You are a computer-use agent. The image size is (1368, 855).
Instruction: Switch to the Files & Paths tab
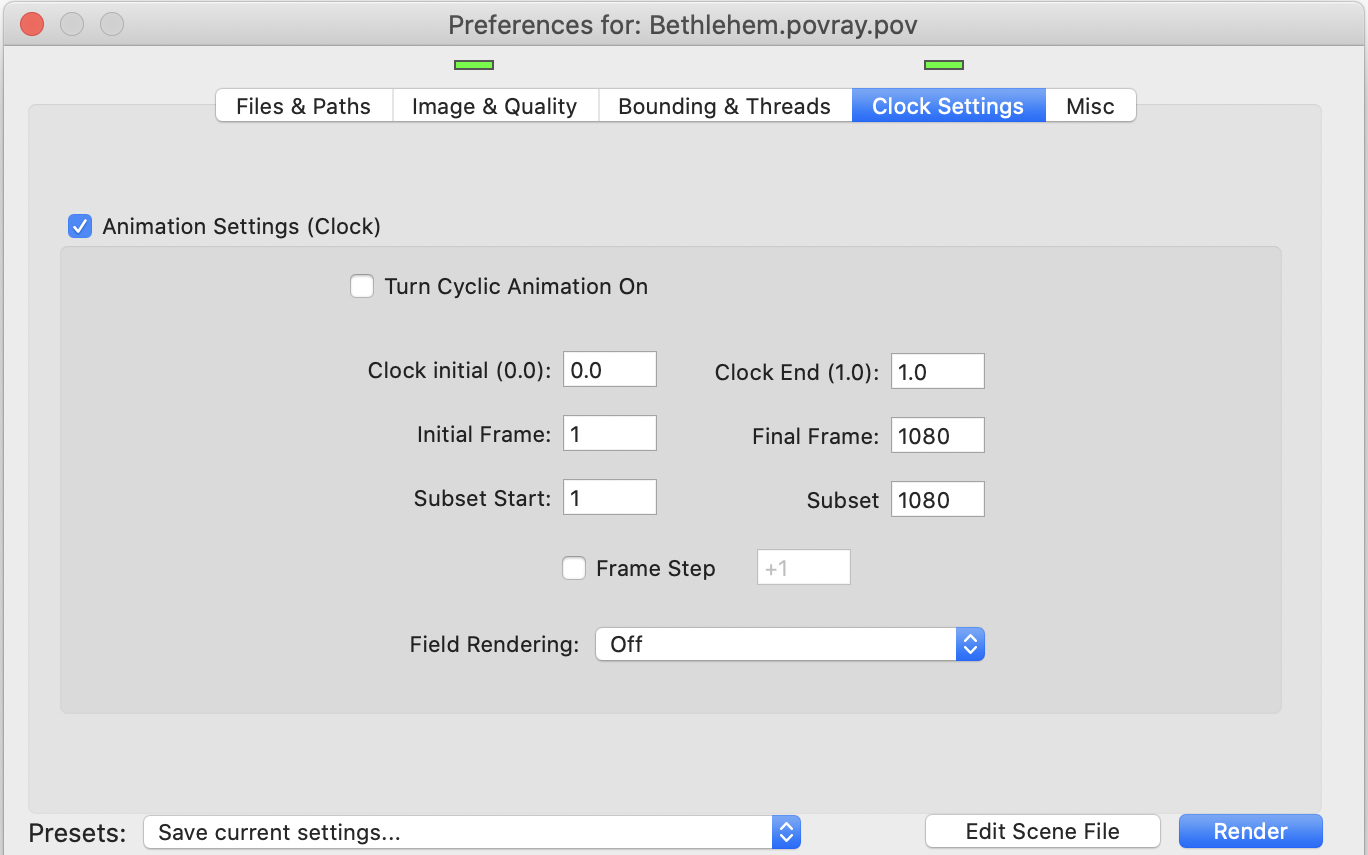[303, 106]
